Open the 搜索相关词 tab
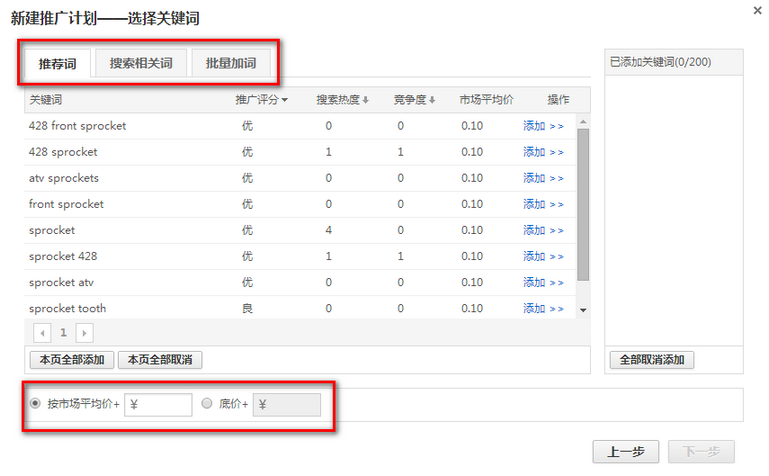This screenshot has width=769, height=476. pos(141,63)
